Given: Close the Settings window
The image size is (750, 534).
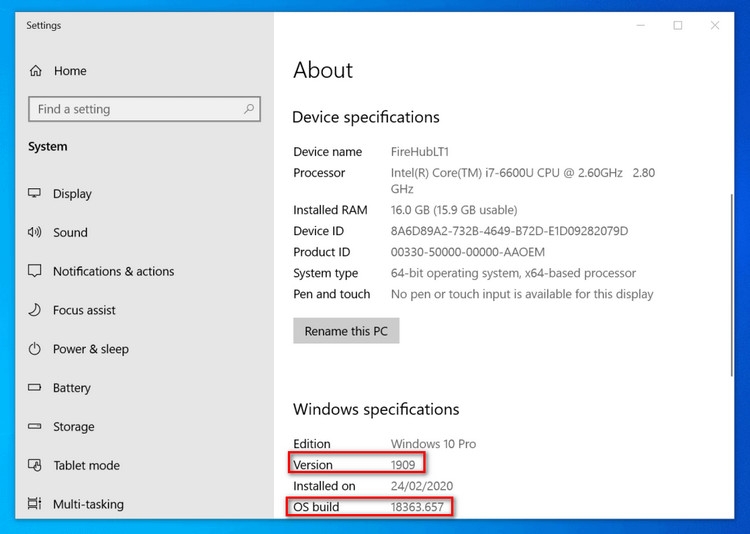Looking at the screenshot, I should click(x=715, y=25).
